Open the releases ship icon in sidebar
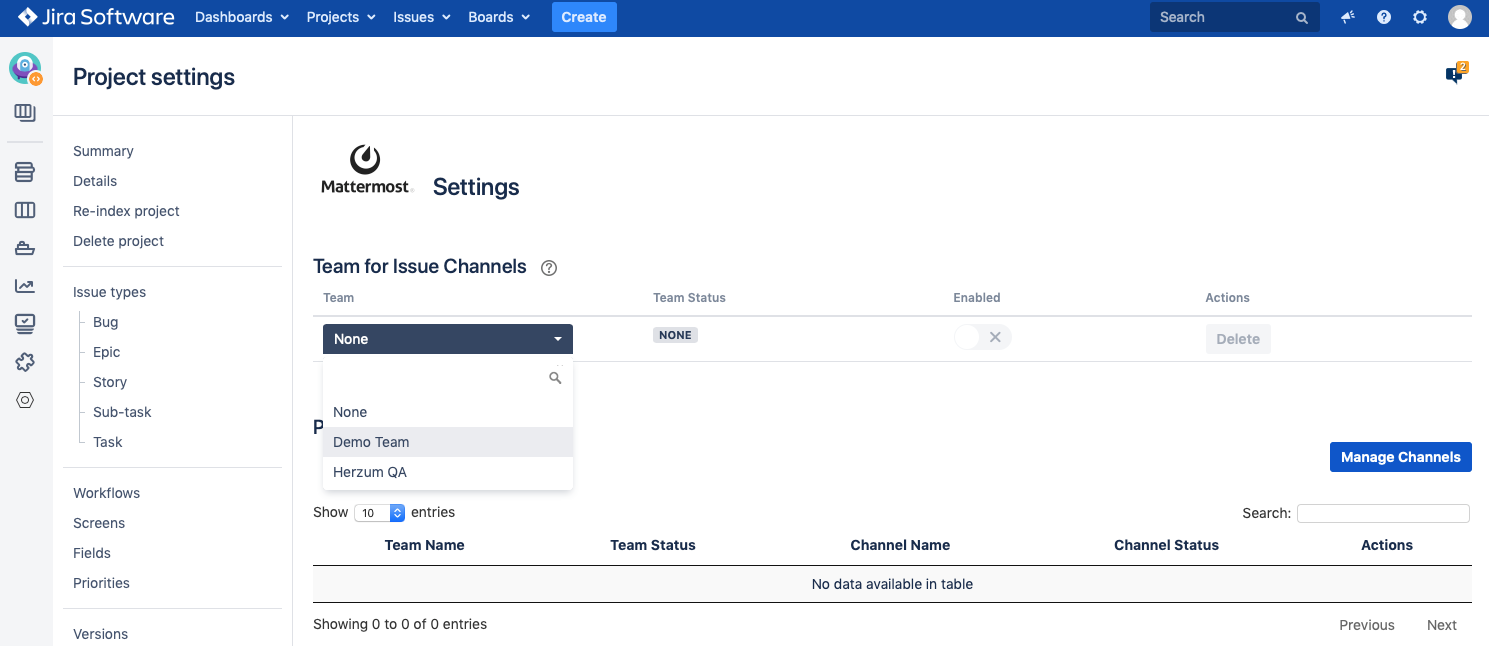Image resolution: width=1489 pixels, height=646 pixels. [25, 248]
